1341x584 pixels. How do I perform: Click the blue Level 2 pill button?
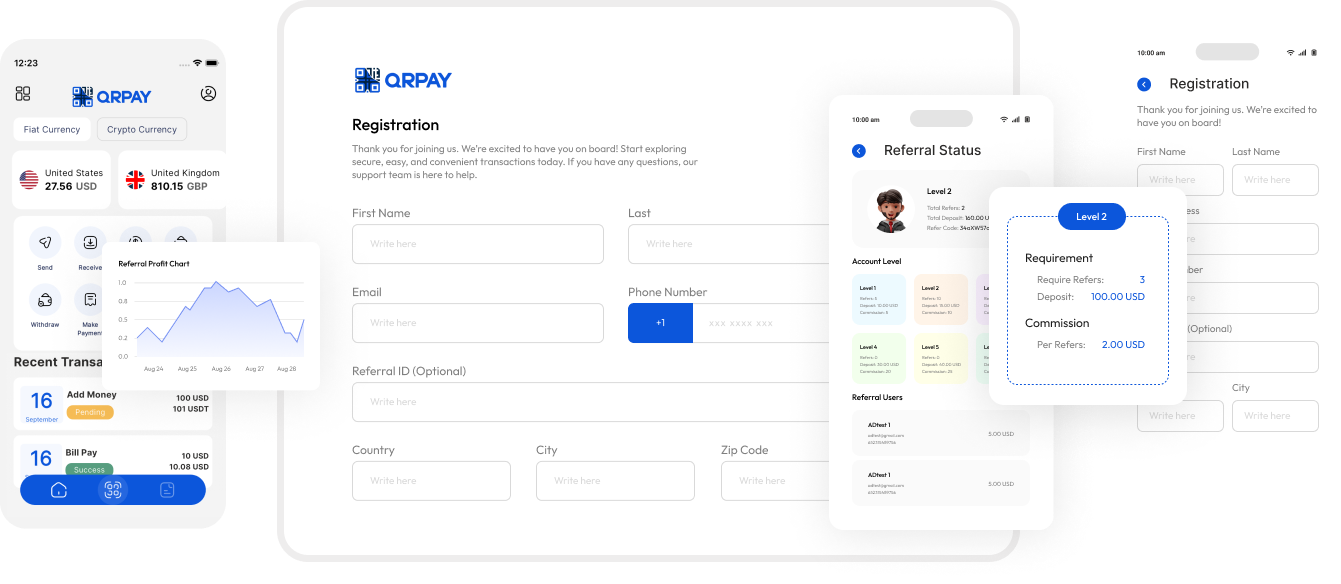[1091, 217]
